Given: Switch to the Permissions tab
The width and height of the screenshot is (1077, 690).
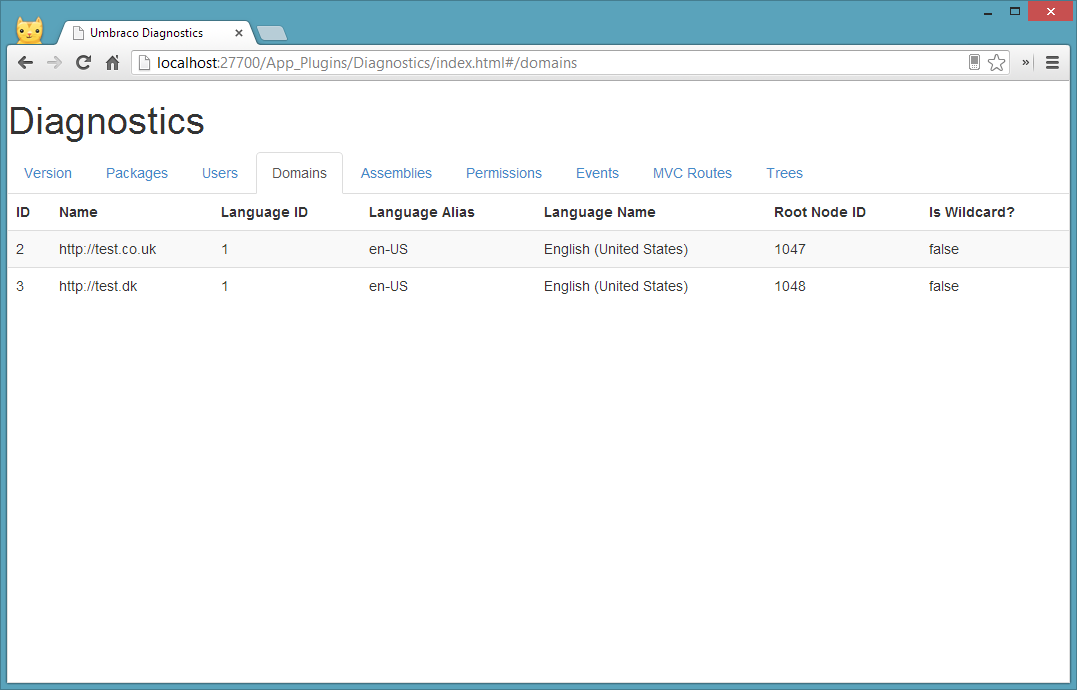Looking at the screenshot, I should (504, 173).
